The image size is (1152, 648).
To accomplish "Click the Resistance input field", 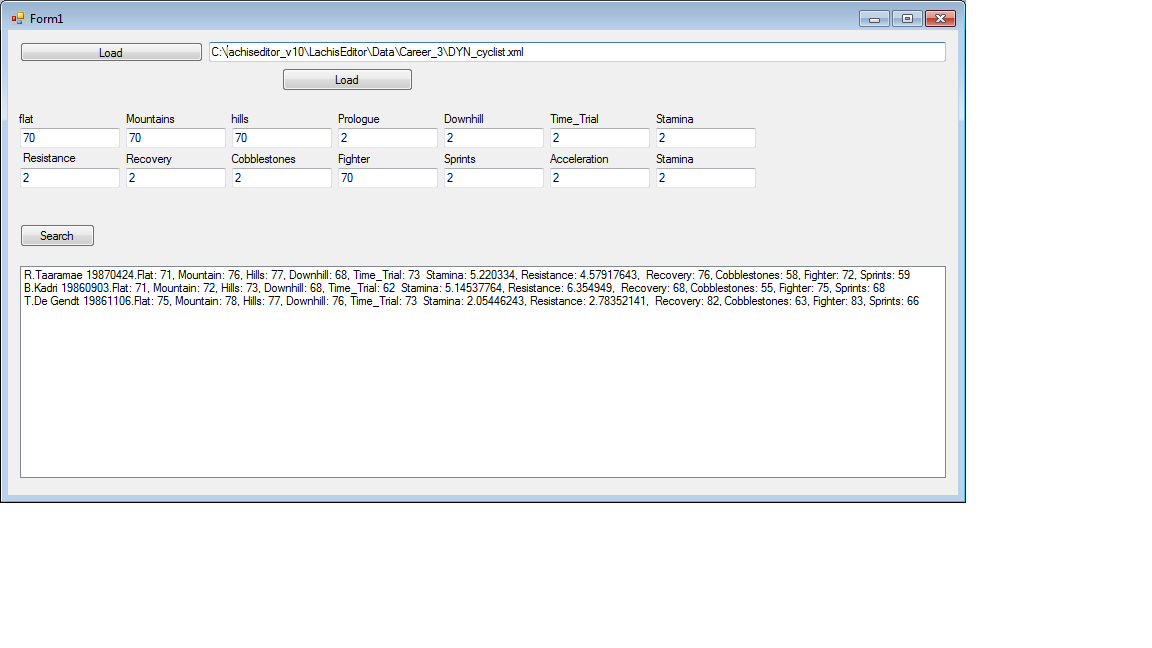I will [69, 178].
